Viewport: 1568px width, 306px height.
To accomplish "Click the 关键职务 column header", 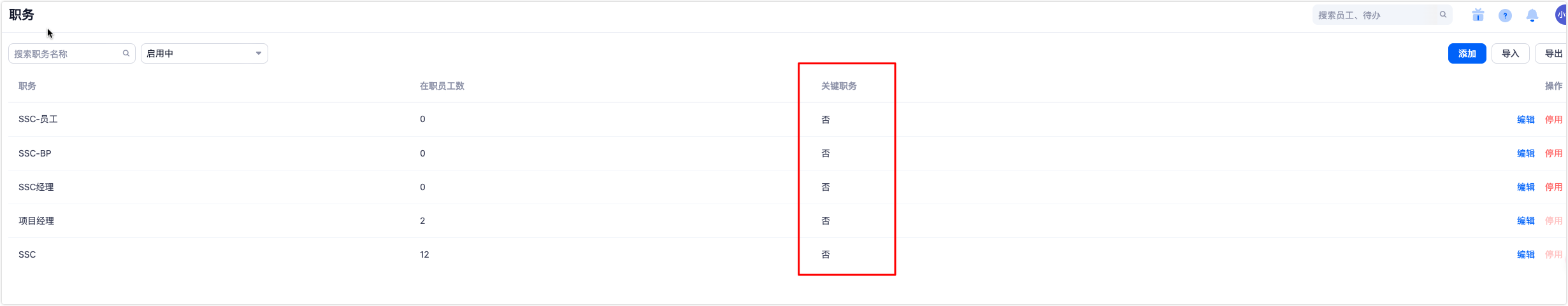I will 838,86.
